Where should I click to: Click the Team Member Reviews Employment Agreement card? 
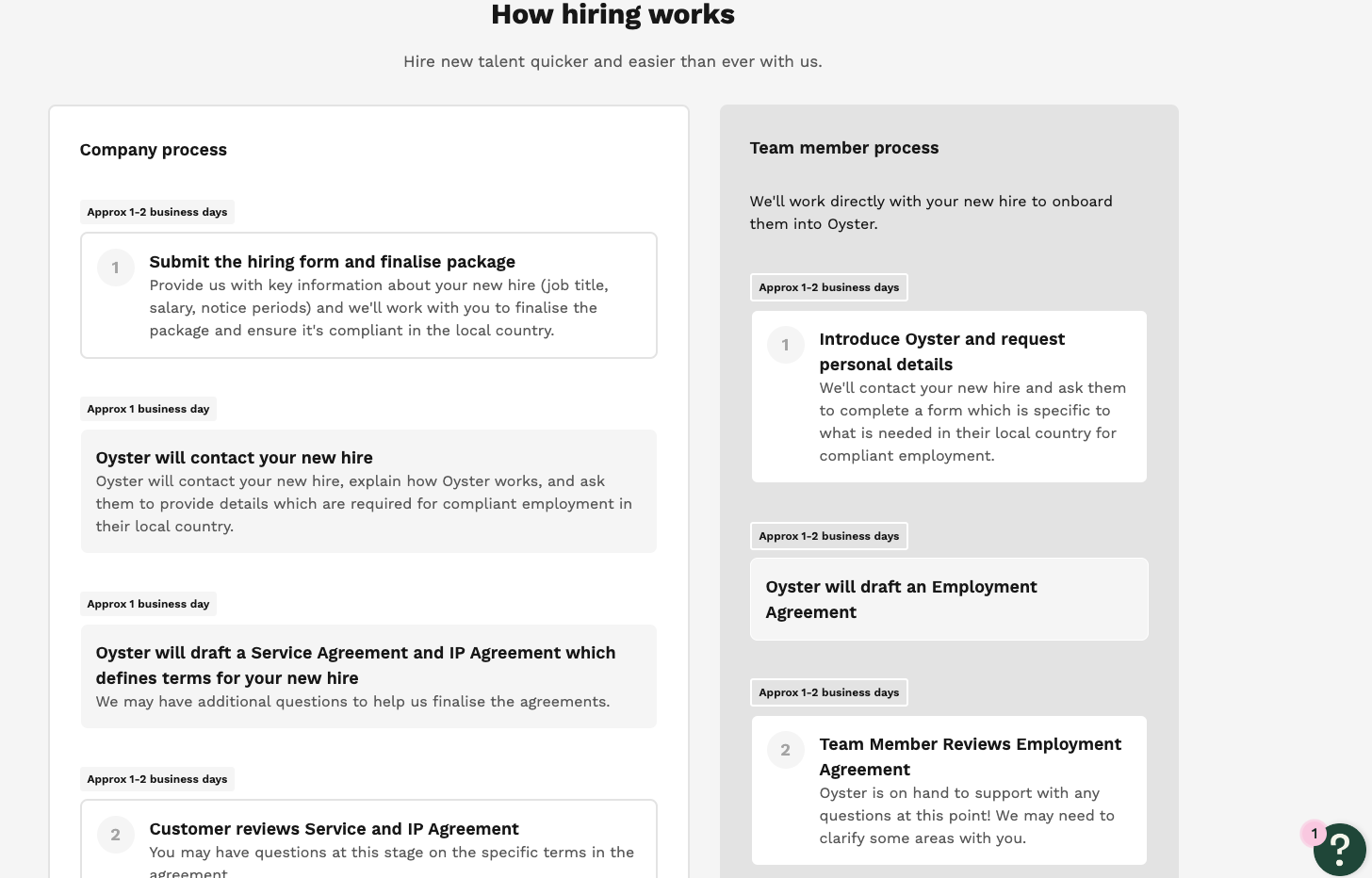[949, 789]
